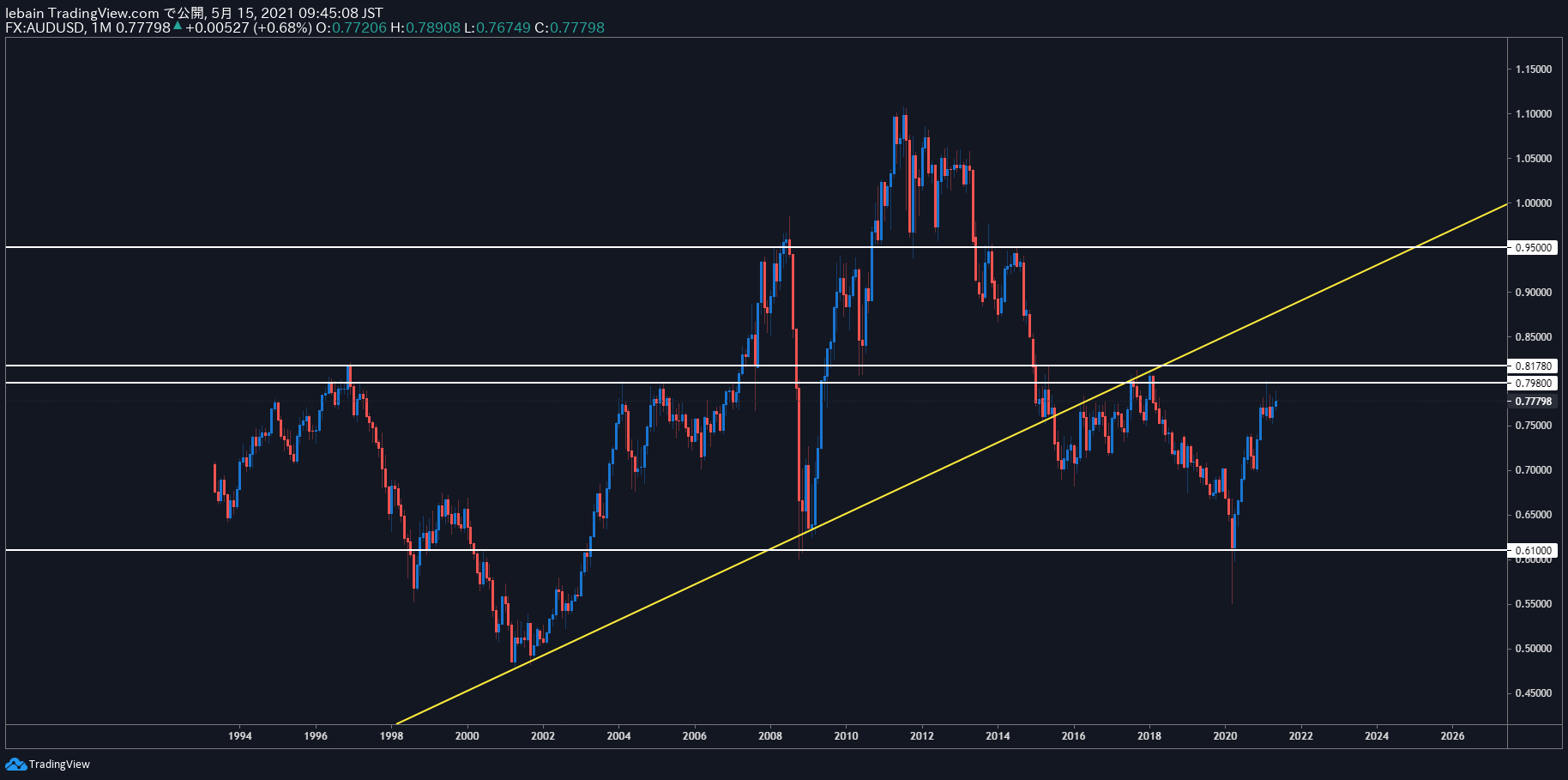The height and width of the screenshot is (780, 1568).
Task: Click the 2026 time axis label
Action: (x=1452, y=735)
